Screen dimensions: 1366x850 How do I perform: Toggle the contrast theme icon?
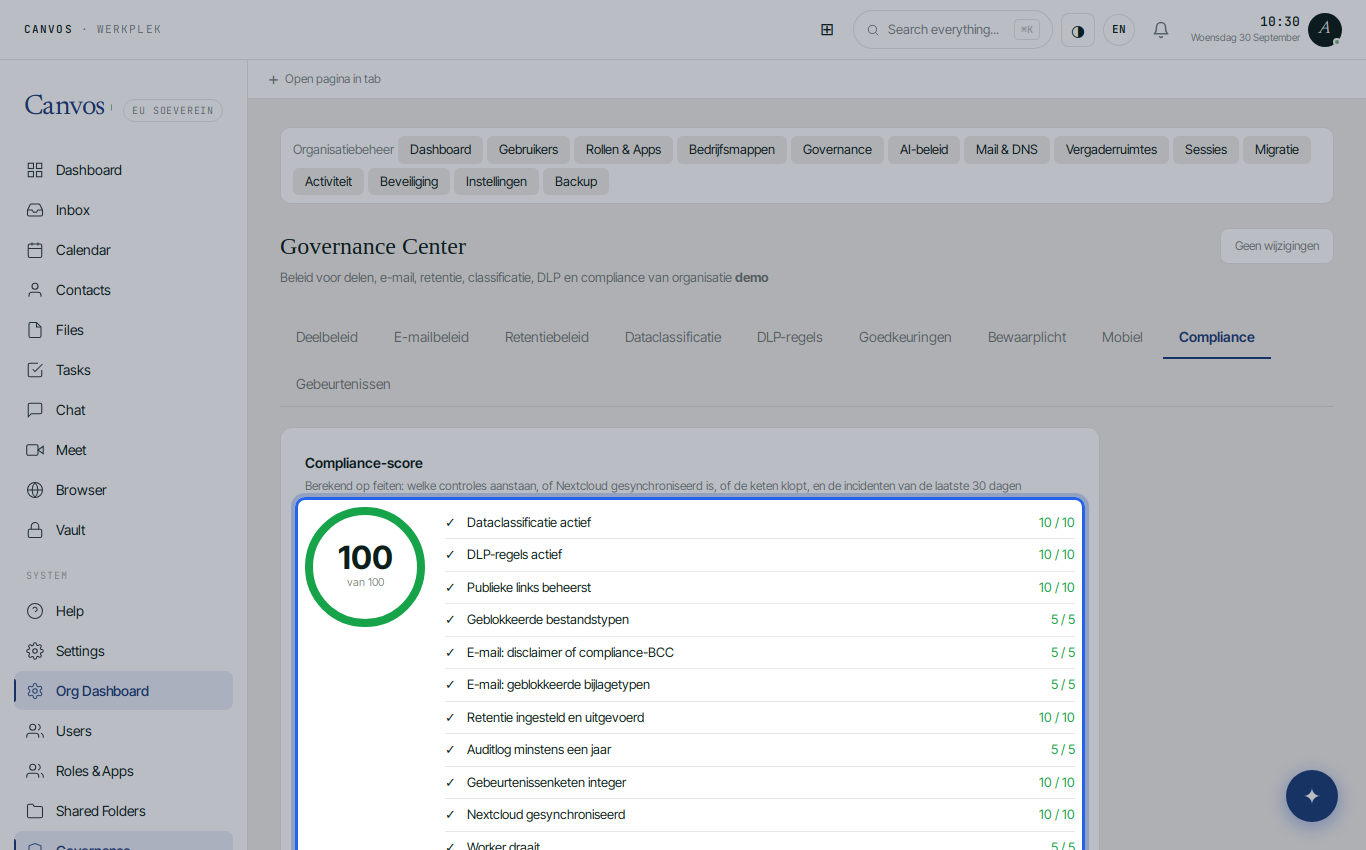1078,30
